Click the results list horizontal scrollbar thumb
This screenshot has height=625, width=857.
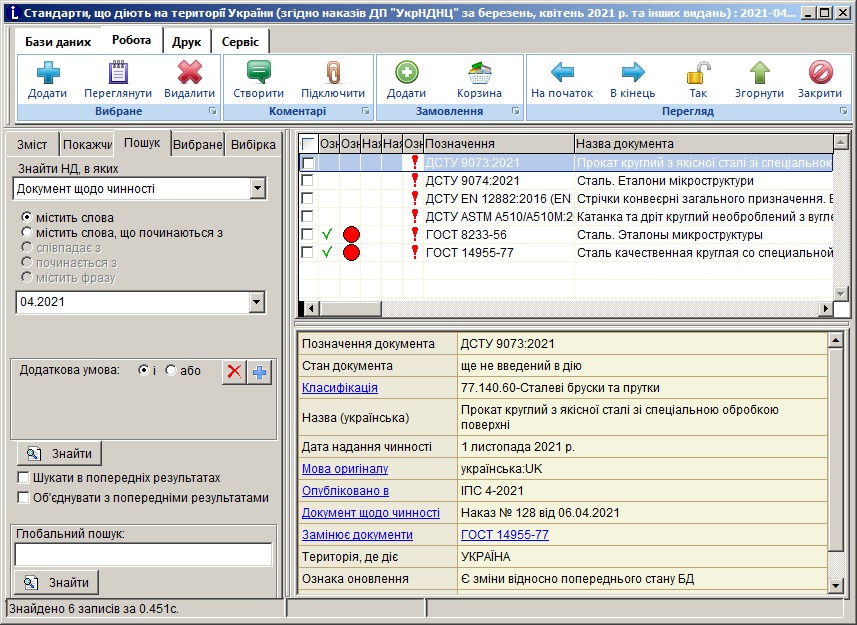(x=350, y=309)
